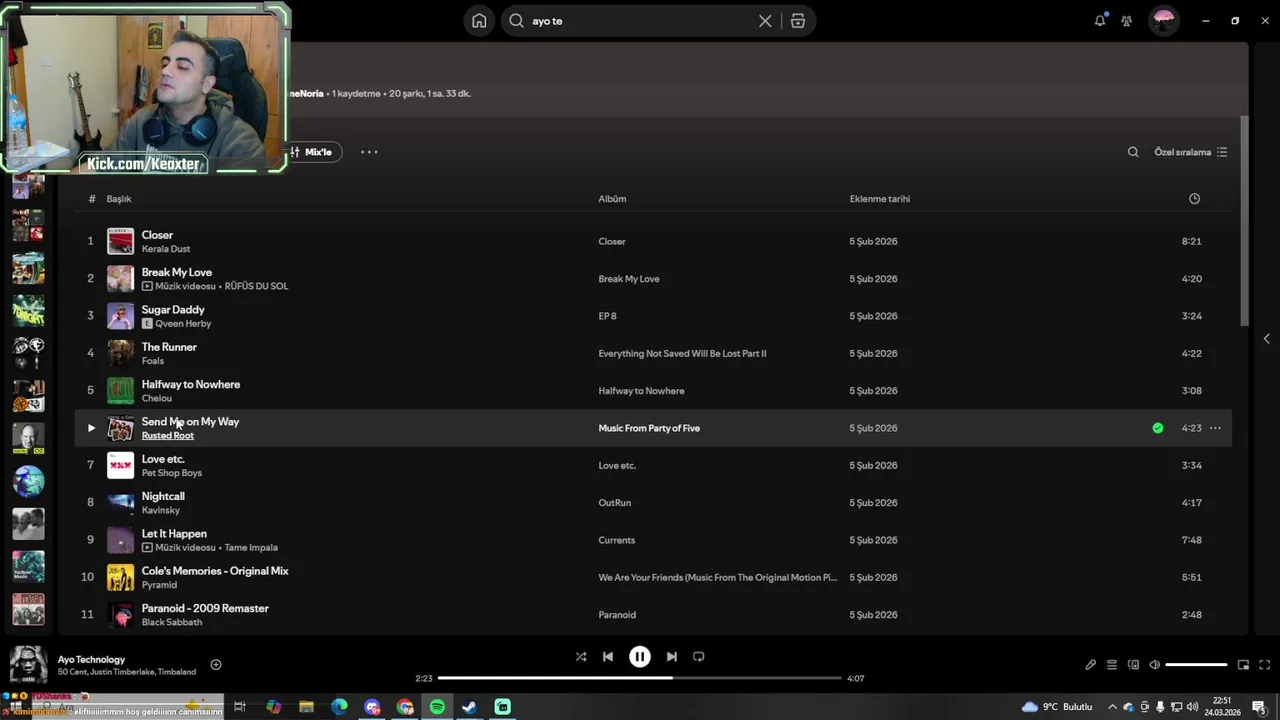The width and height of the screenshot is (1280, 720).
Task: Click the Paranoid - 2009 Remaster title
Action: pyautogui.click(x=205, y=608)
